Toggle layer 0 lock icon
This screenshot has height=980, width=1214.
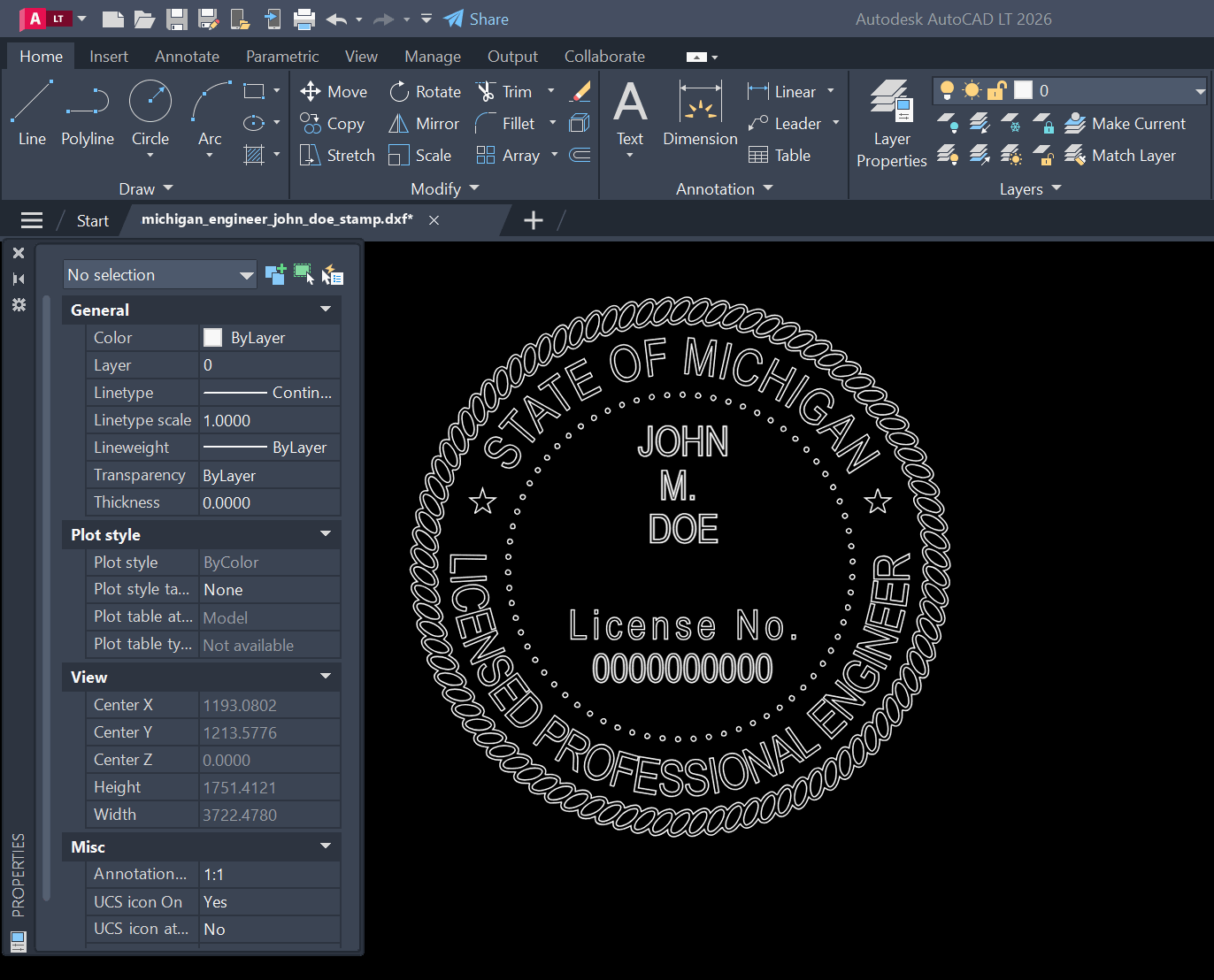[x=997, y=90]
